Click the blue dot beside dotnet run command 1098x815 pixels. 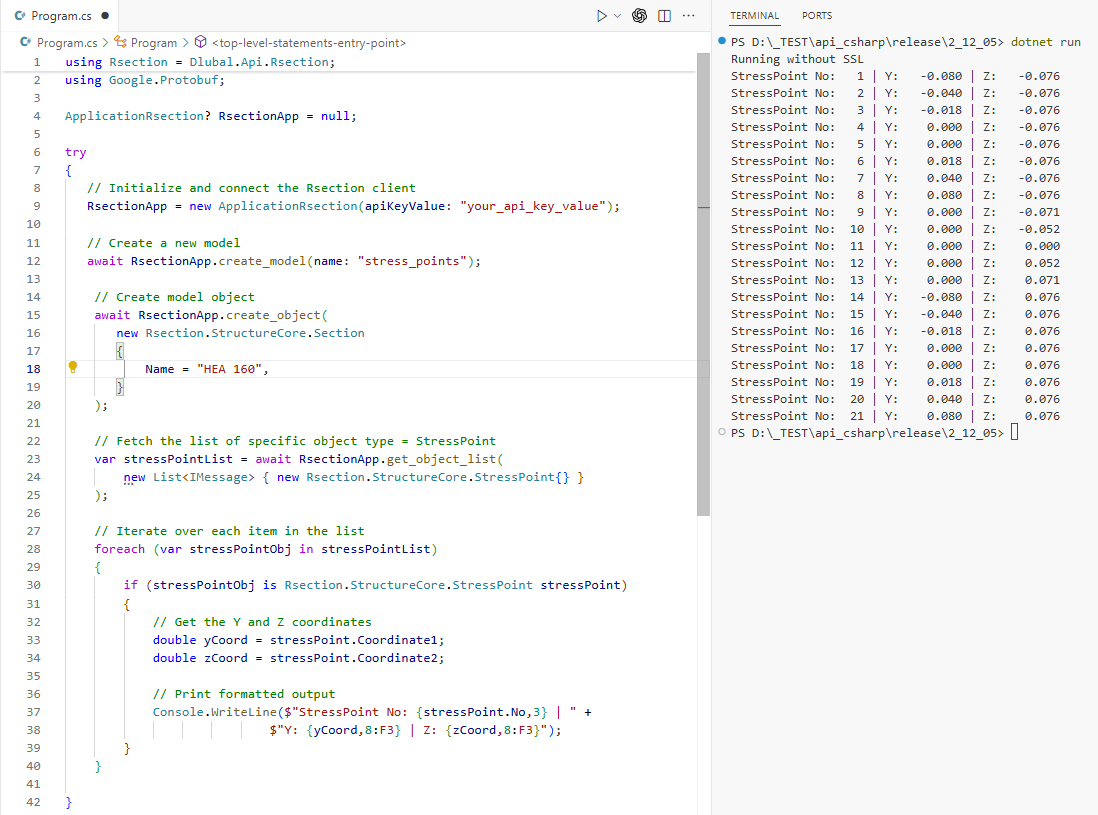coord(722,41)
